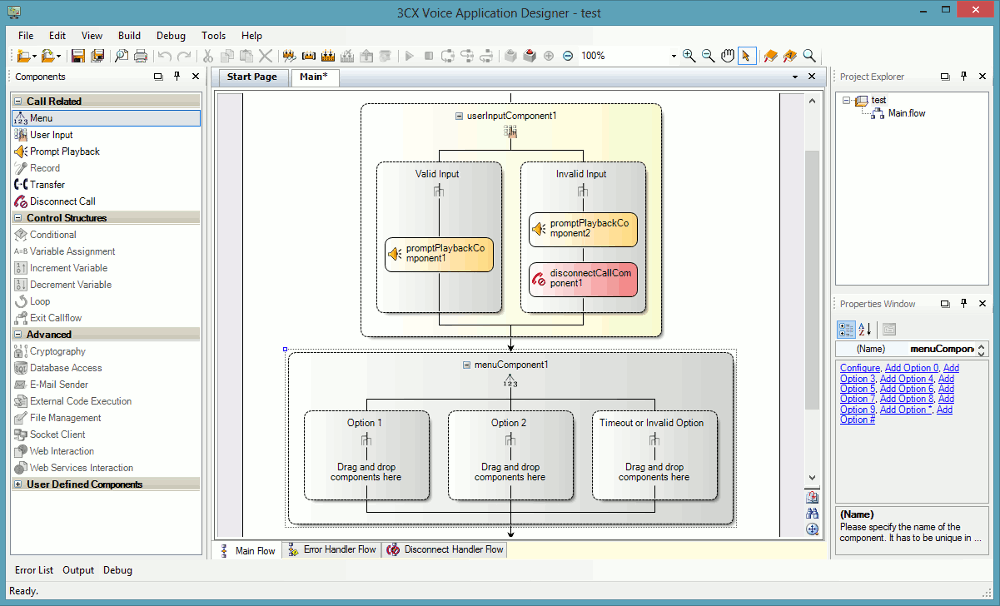
Task: Toggle Categorized view in Properties Window
Action: (846, 329)
